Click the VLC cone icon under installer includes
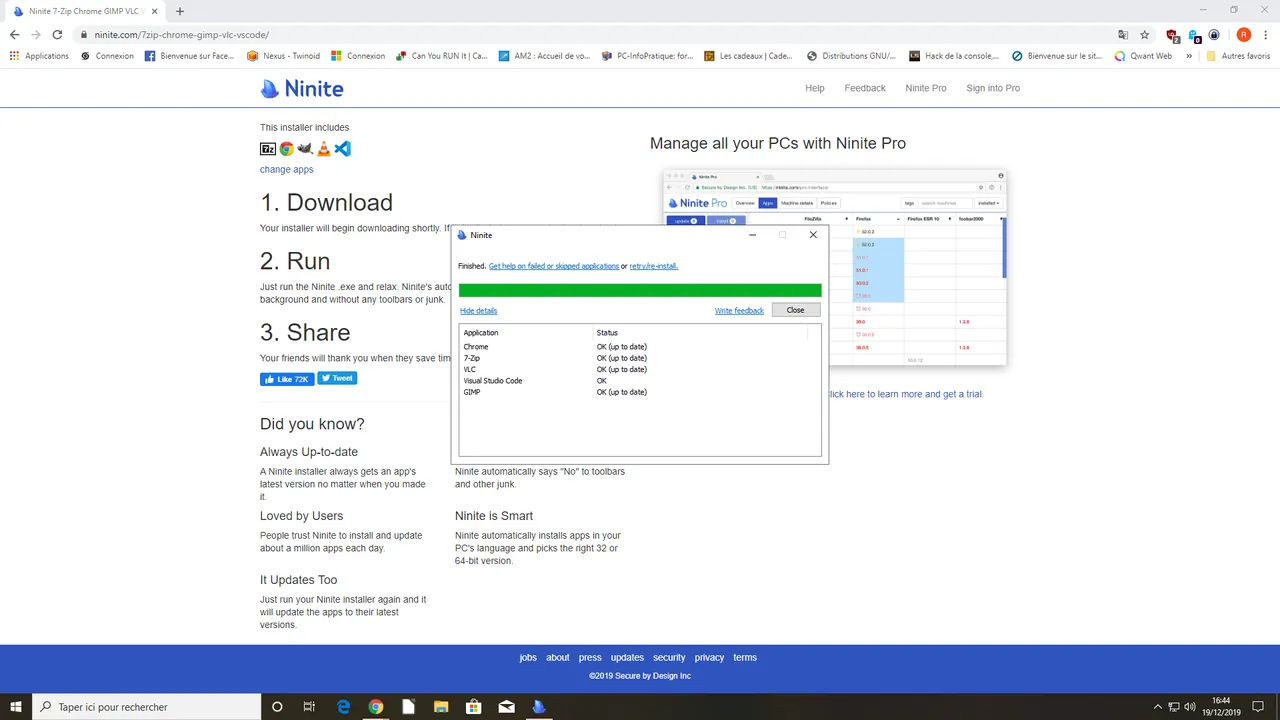This screenshot has height=720, width=1280. 323,149
